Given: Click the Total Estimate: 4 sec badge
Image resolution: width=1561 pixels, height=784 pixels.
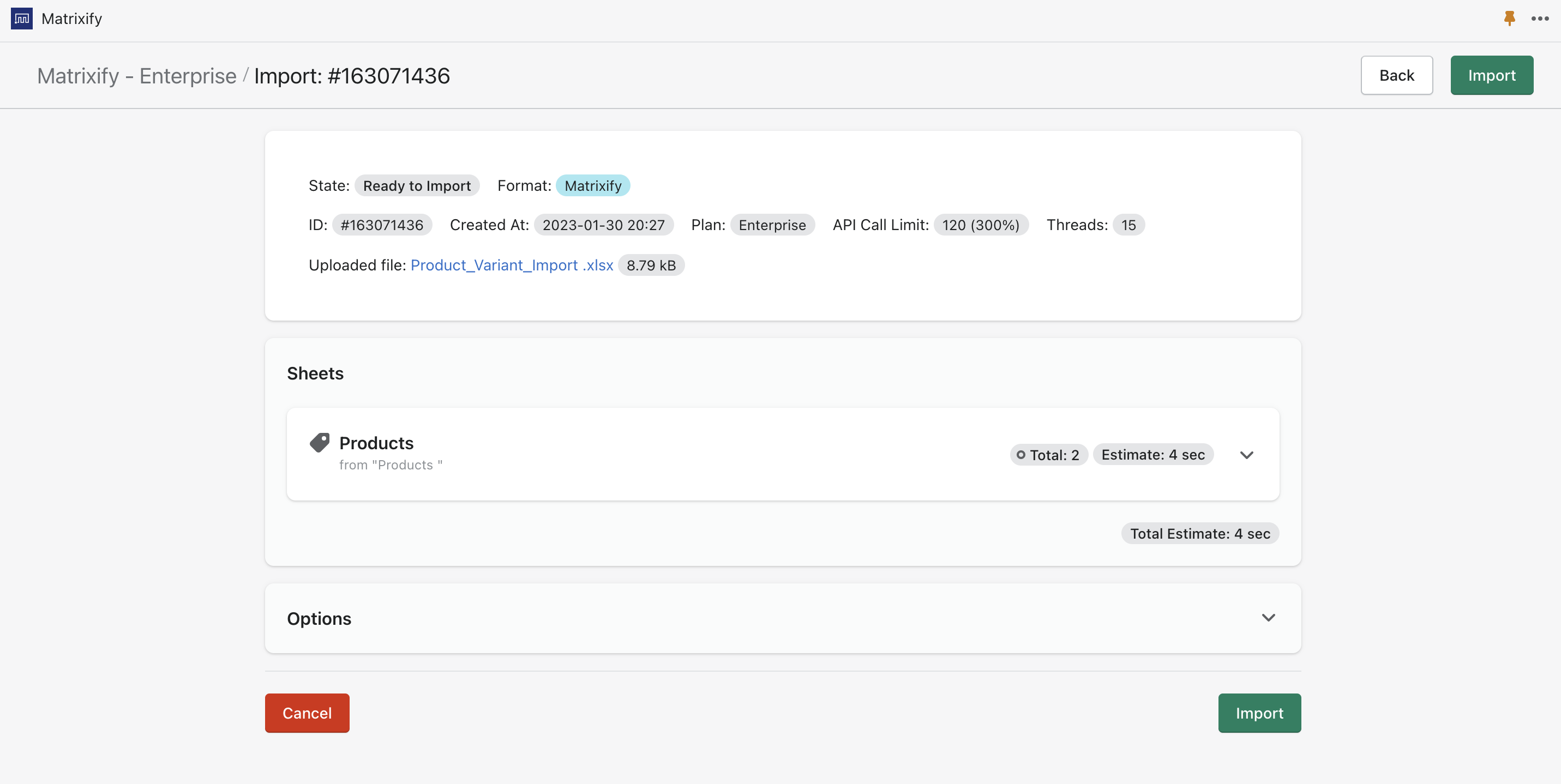Looking at the screenshot, I should [x=1199, y=534].
